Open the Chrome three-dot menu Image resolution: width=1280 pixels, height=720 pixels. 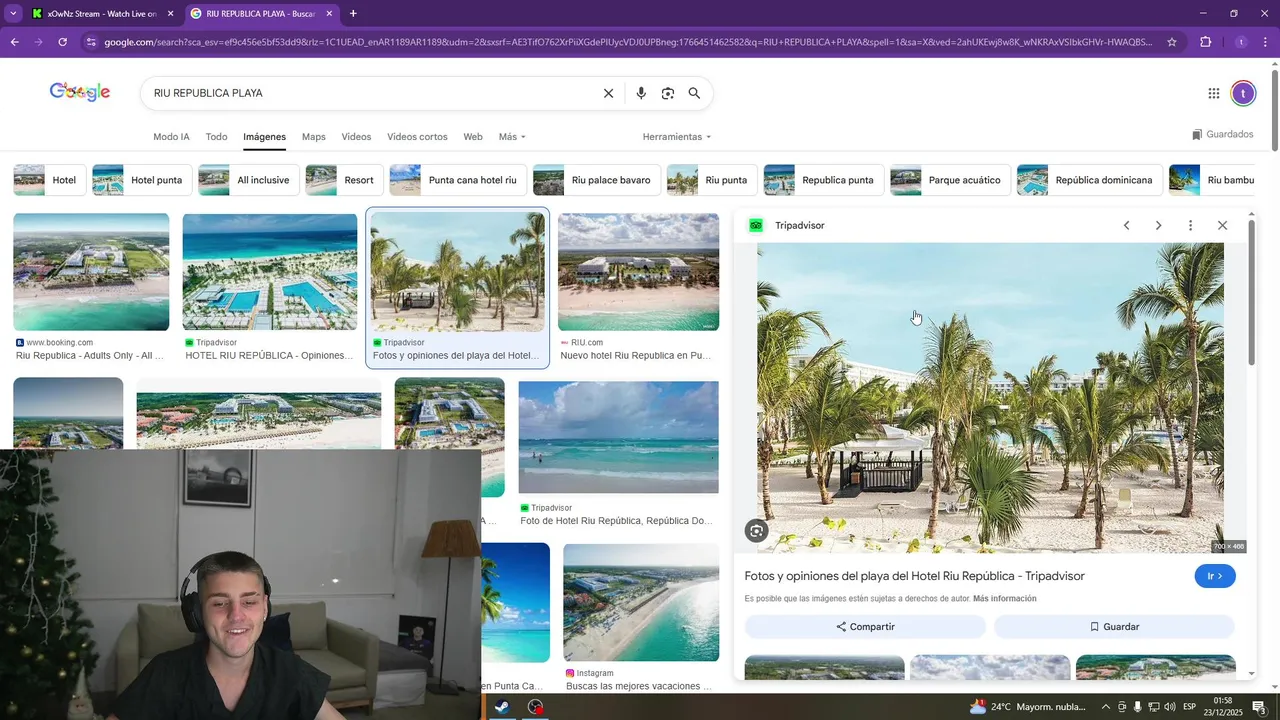coord(1266,42)
